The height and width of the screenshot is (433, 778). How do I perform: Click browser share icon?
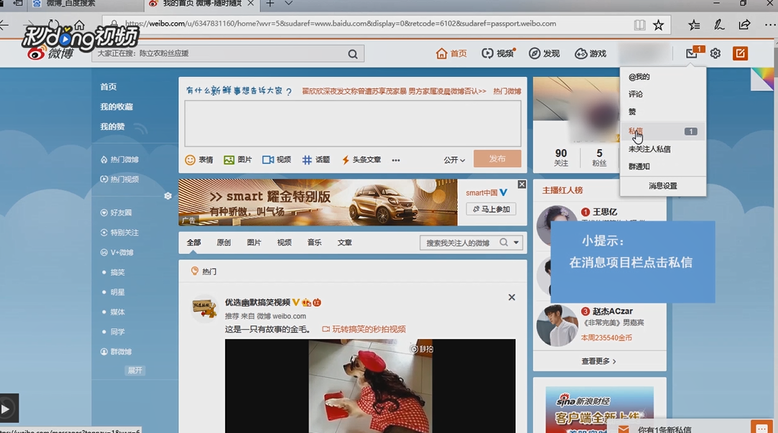point(744,25)
